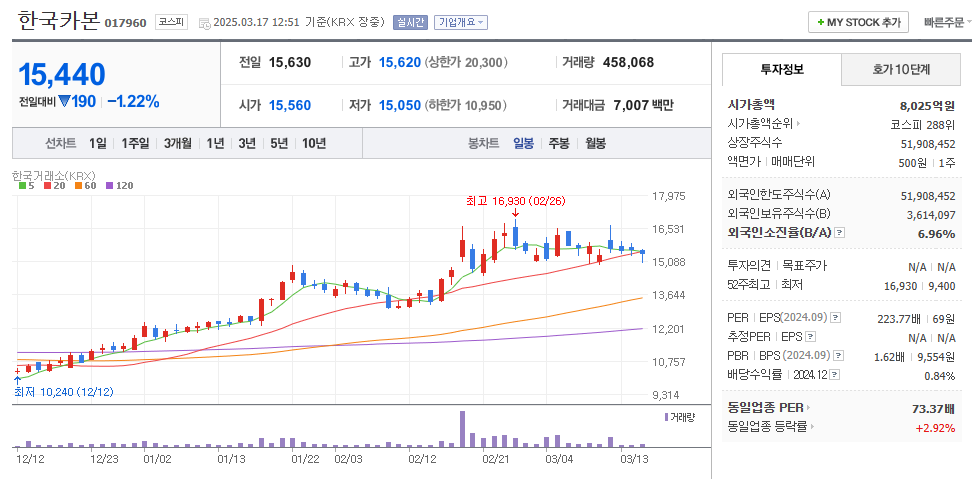
Task: Select the 1주일 line chart period
Action: (135, 144)
